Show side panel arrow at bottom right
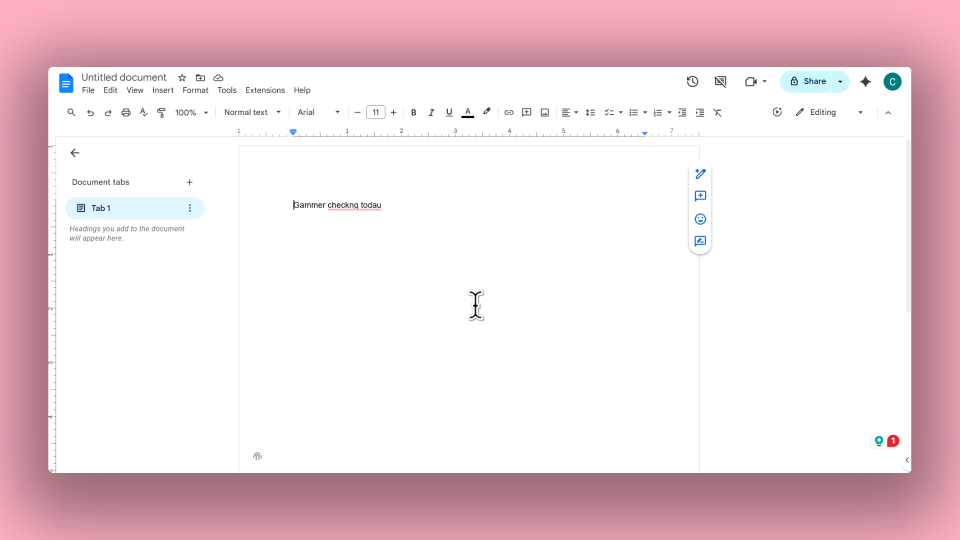 pyautogui.click(x=907, y=460)
